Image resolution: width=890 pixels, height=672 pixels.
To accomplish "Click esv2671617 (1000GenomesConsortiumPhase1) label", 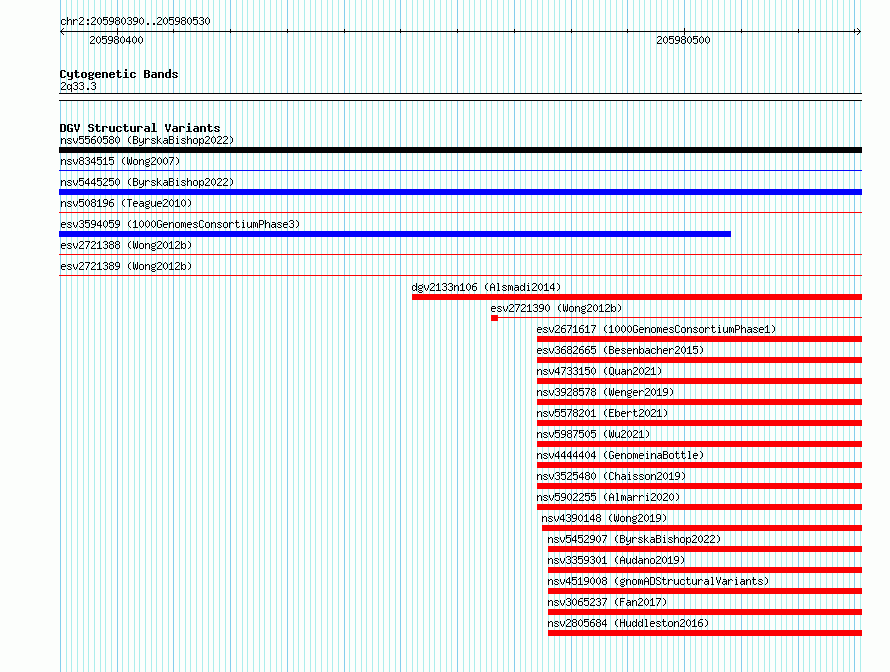I will (x=656, y=329).
